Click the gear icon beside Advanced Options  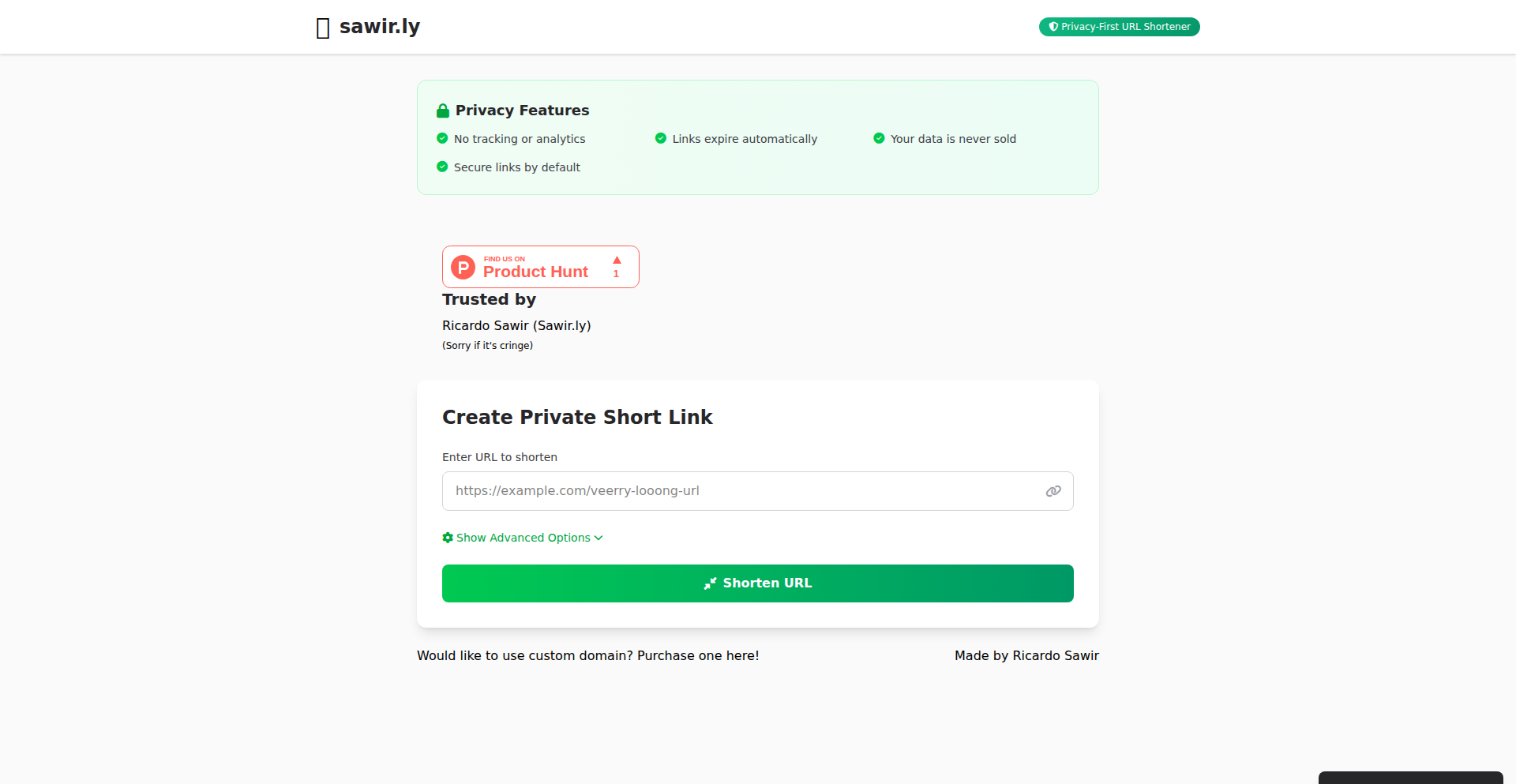click(448, 538)
